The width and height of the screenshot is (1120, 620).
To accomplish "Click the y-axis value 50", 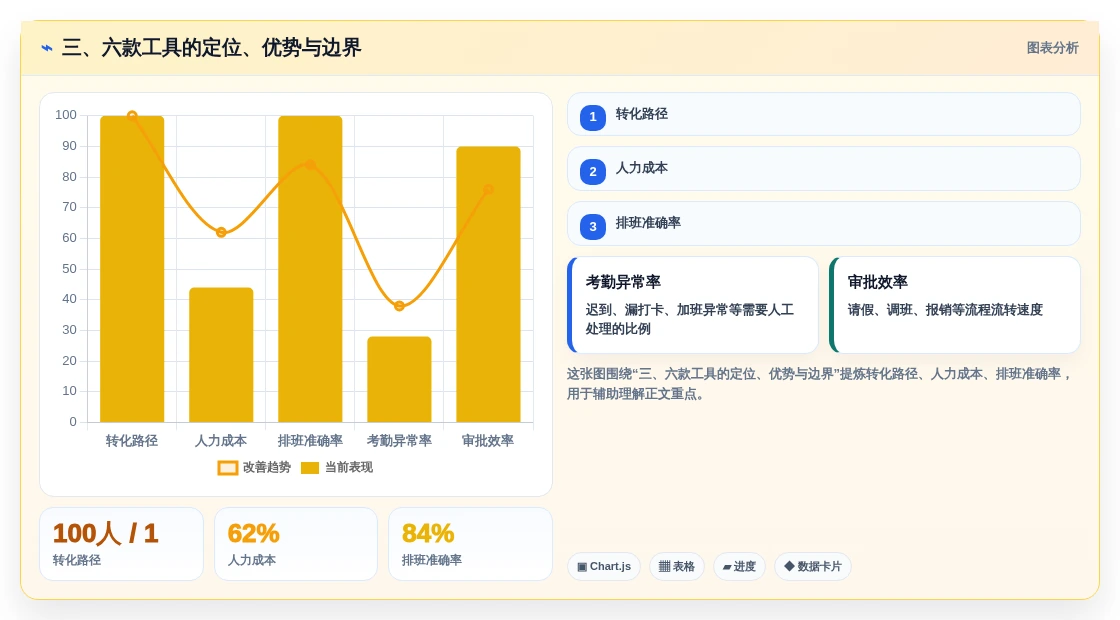I will (x=69, y=269).
